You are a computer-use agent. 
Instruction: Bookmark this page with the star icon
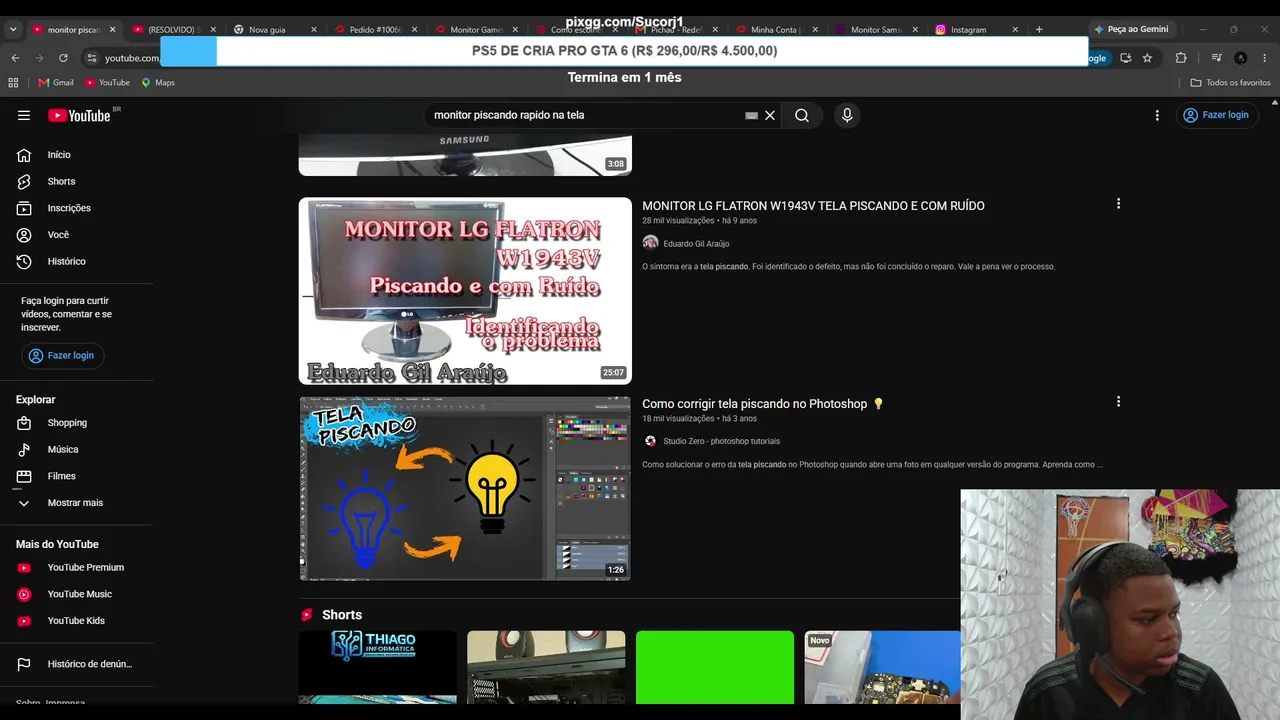pos(1147,58)
